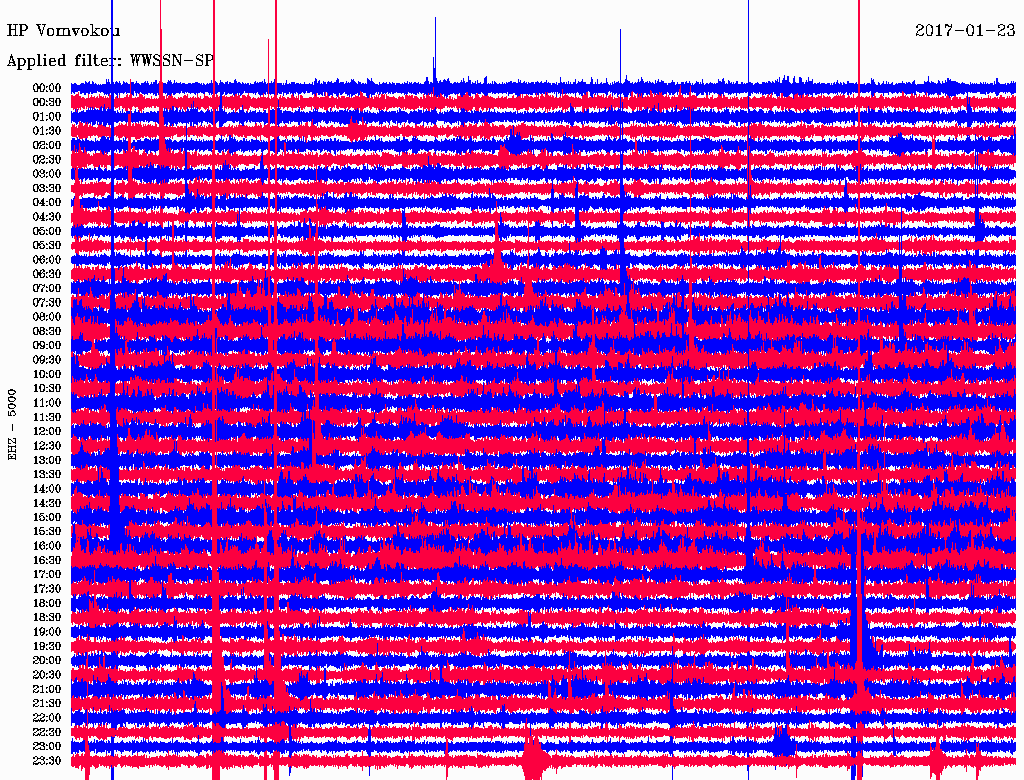Select the 00:30 time label

pyautogui.click(x=47, y=103)
